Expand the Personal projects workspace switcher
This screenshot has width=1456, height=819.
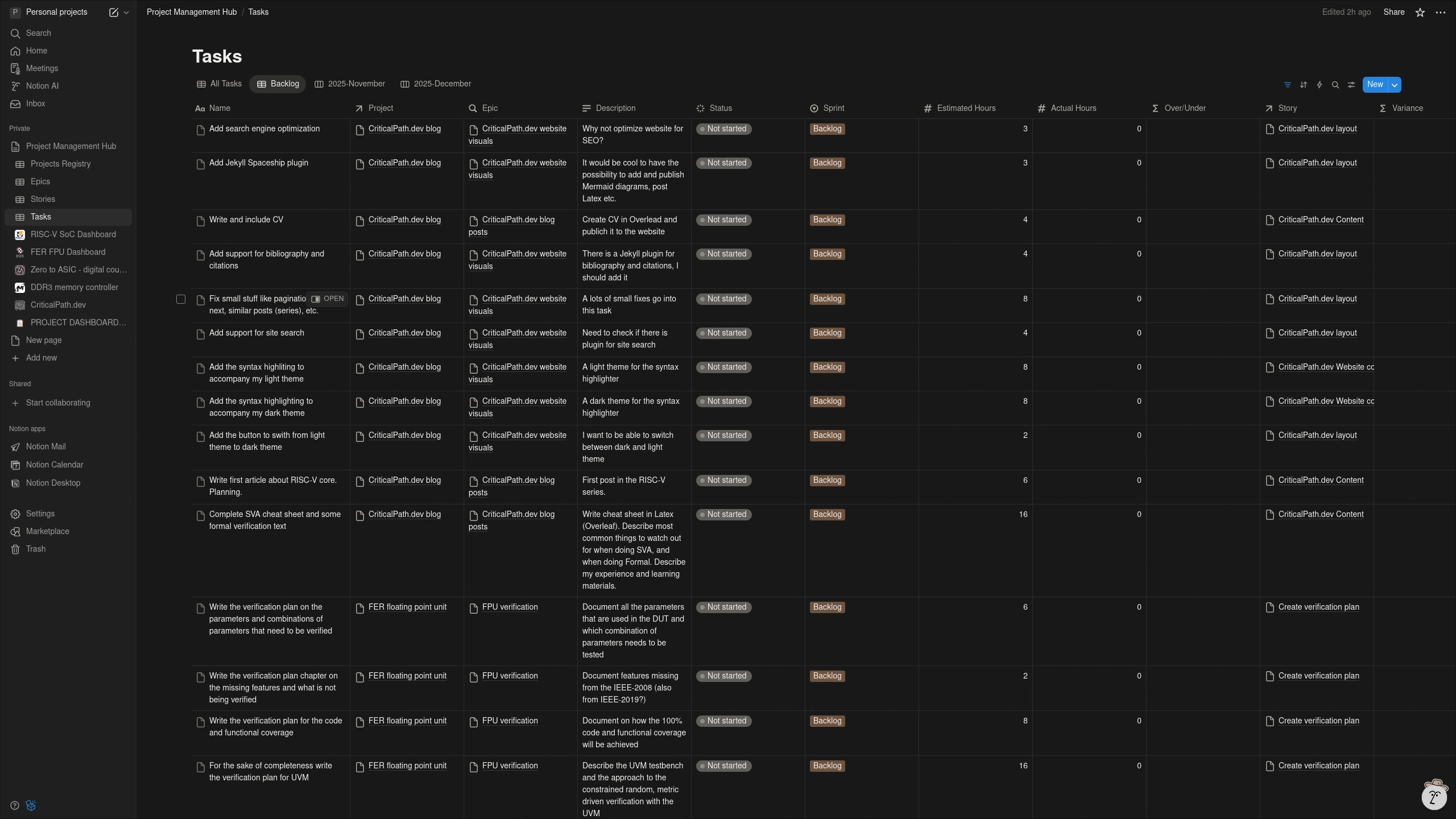tap(57, 13)
